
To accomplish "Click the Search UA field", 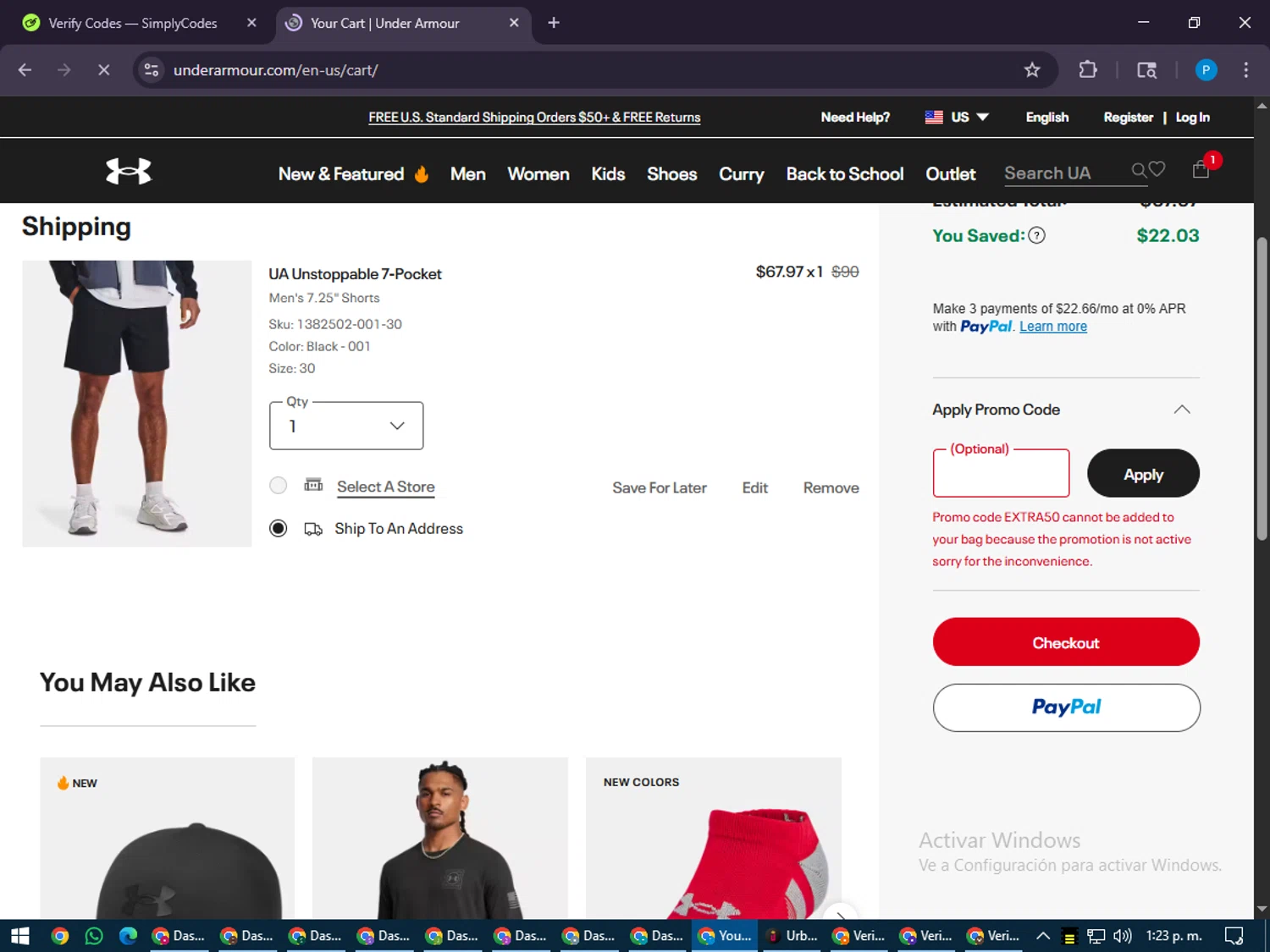I will (1065, 173).
